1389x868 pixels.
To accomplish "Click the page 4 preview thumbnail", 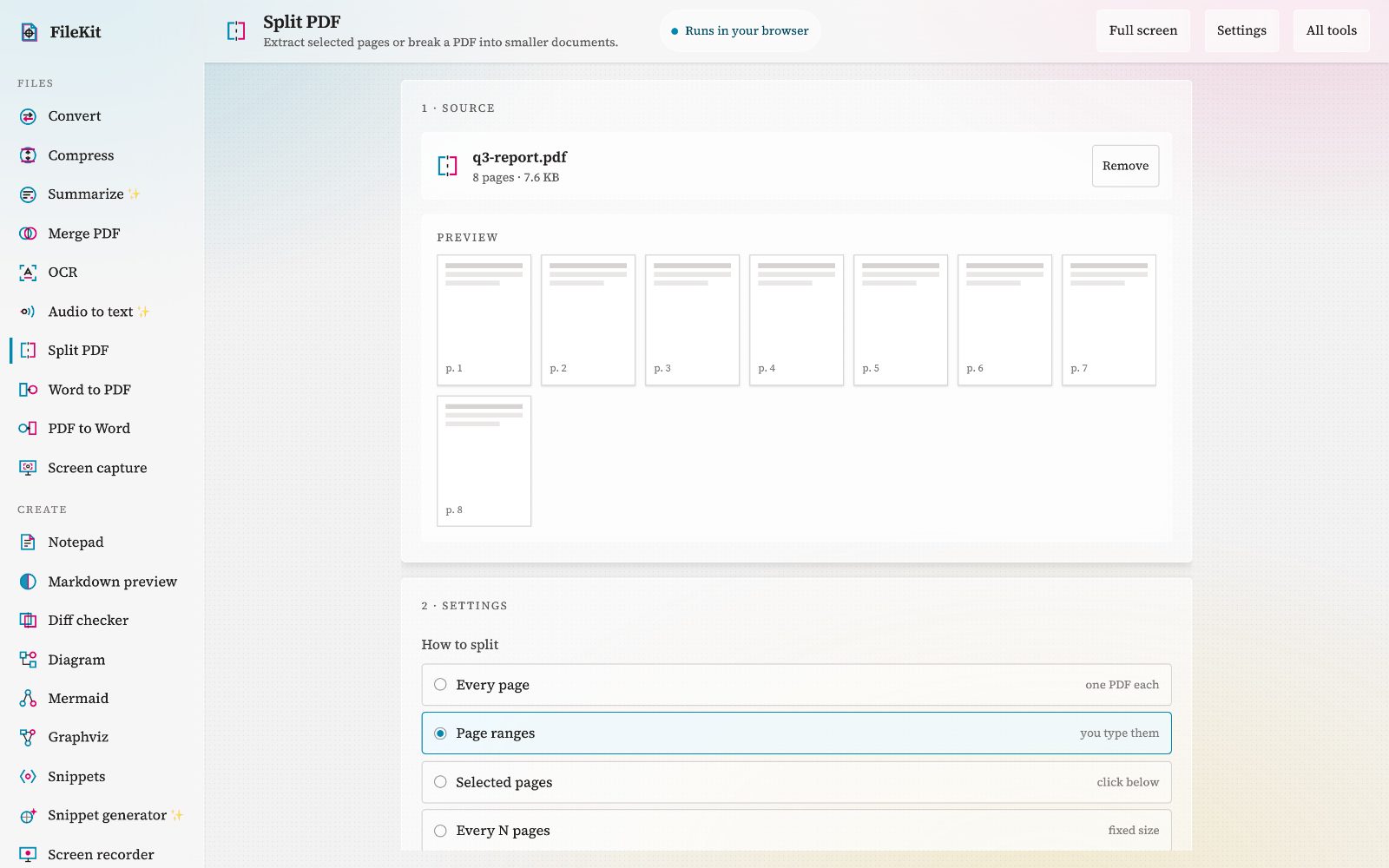I will [797, 320].
